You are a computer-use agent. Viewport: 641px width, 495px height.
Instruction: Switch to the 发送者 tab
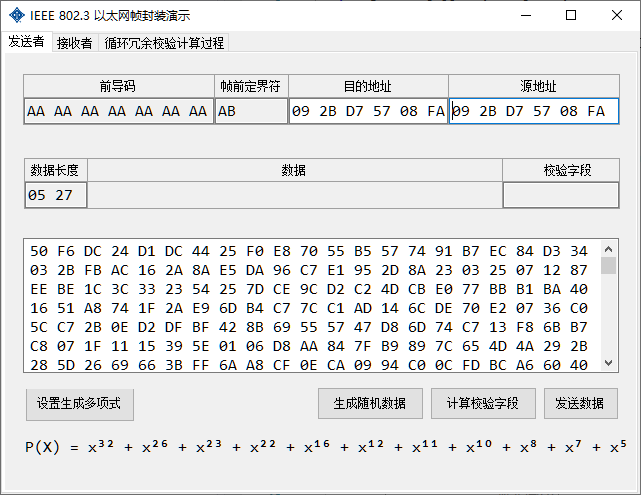pyautogui.click(x=27, y=42)
